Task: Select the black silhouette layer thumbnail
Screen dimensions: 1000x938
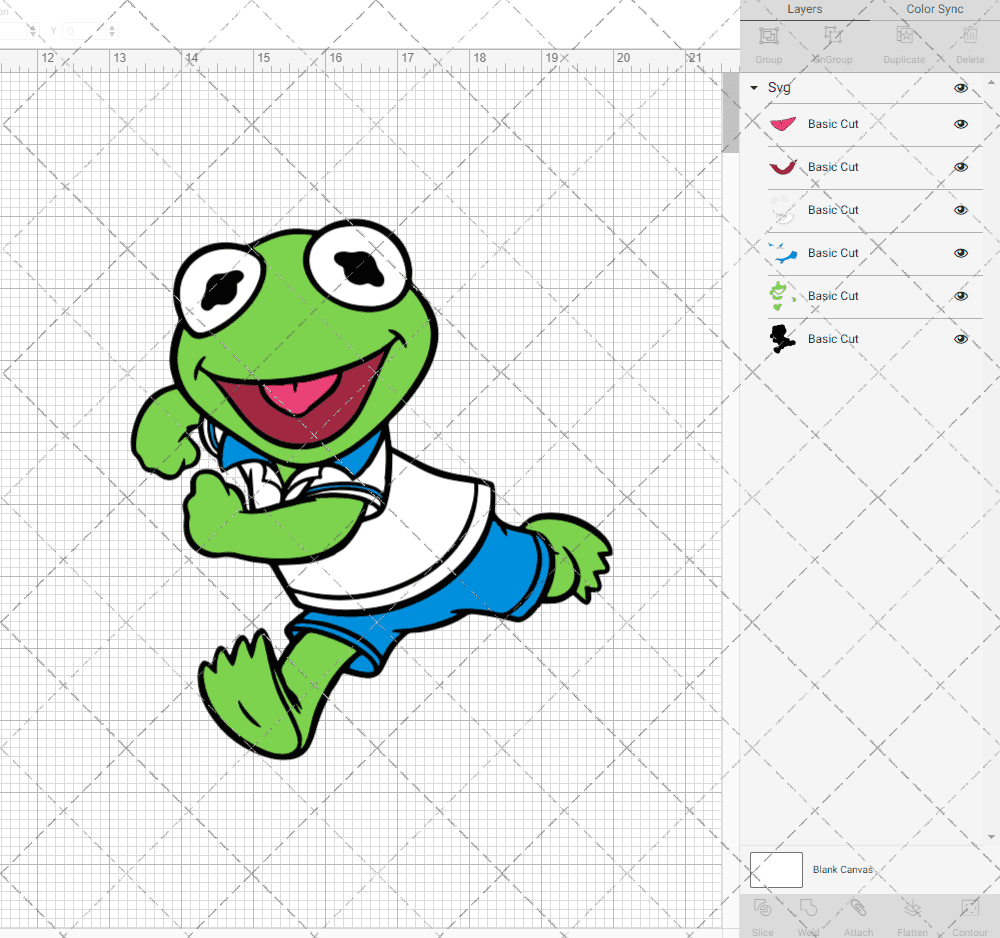Action: click(782, 339)
